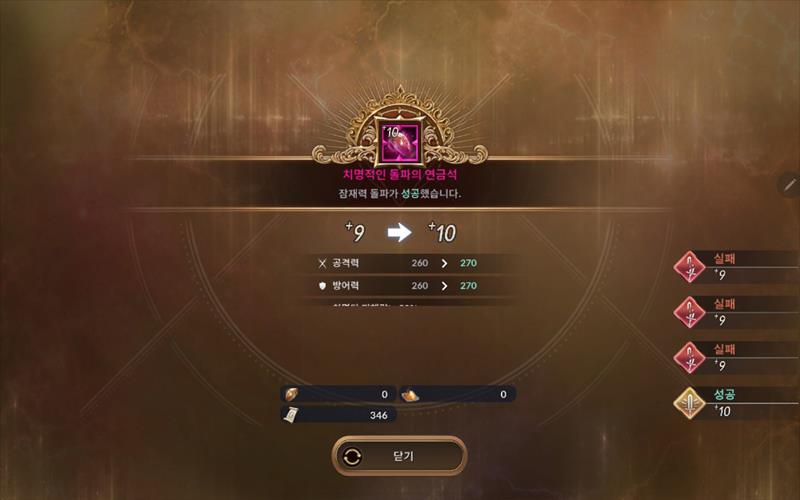Viewport: 800px width, 500px height.
Task: Click the 성공 result label in history
Action: click(724, 394)
